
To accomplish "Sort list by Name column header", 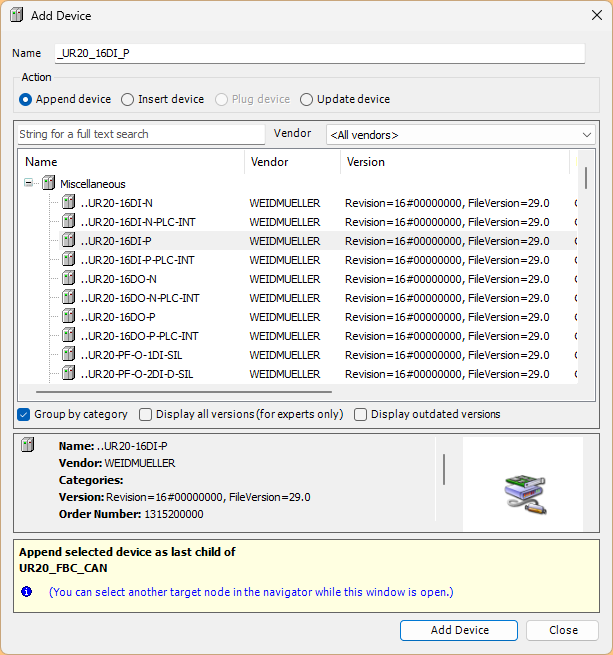I will click(x=131, y=162).
